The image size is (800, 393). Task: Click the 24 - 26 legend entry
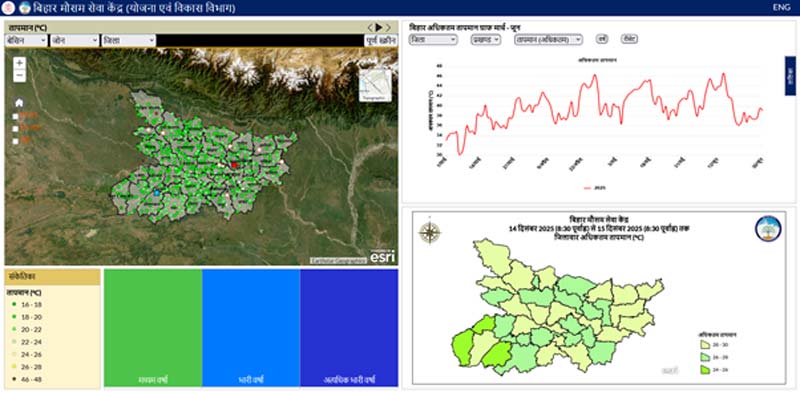(27, 354)
